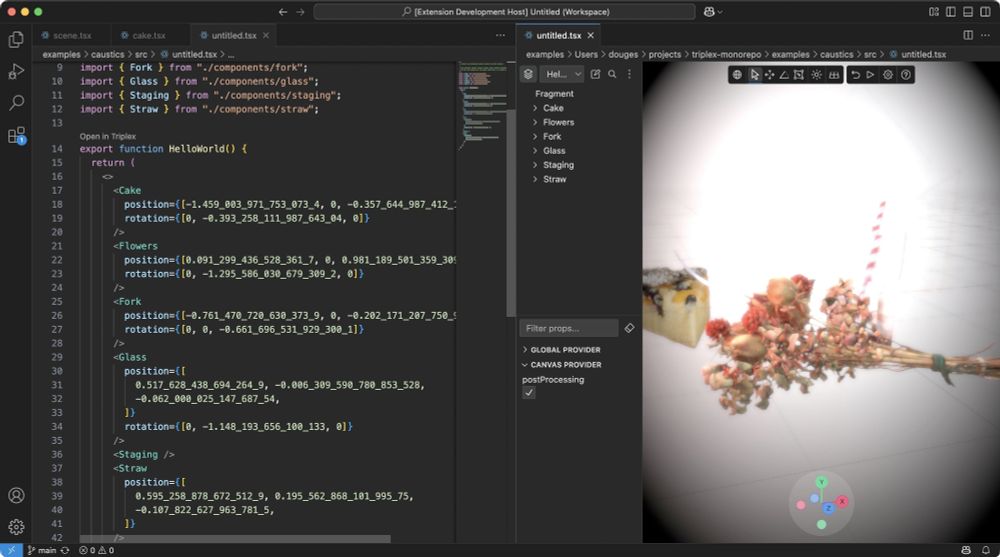Open the vertical three-dot menu in scene panel
This screenshot has width=1000, height=557.
click(x=629, y=74)
